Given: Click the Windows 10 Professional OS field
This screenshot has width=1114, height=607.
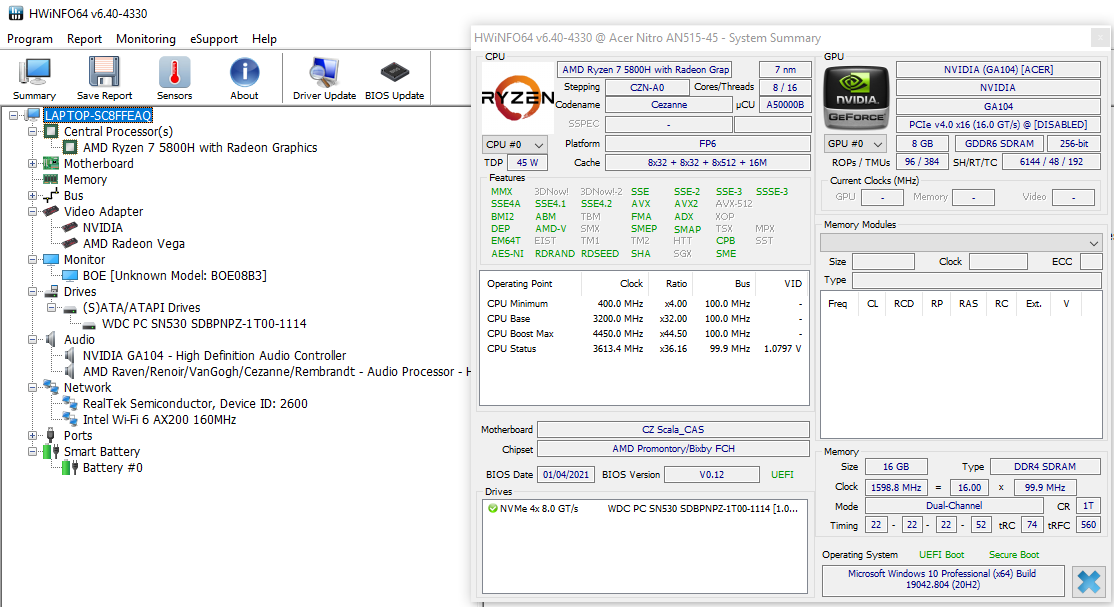Looking at the screenshot, I should [942, 579].
